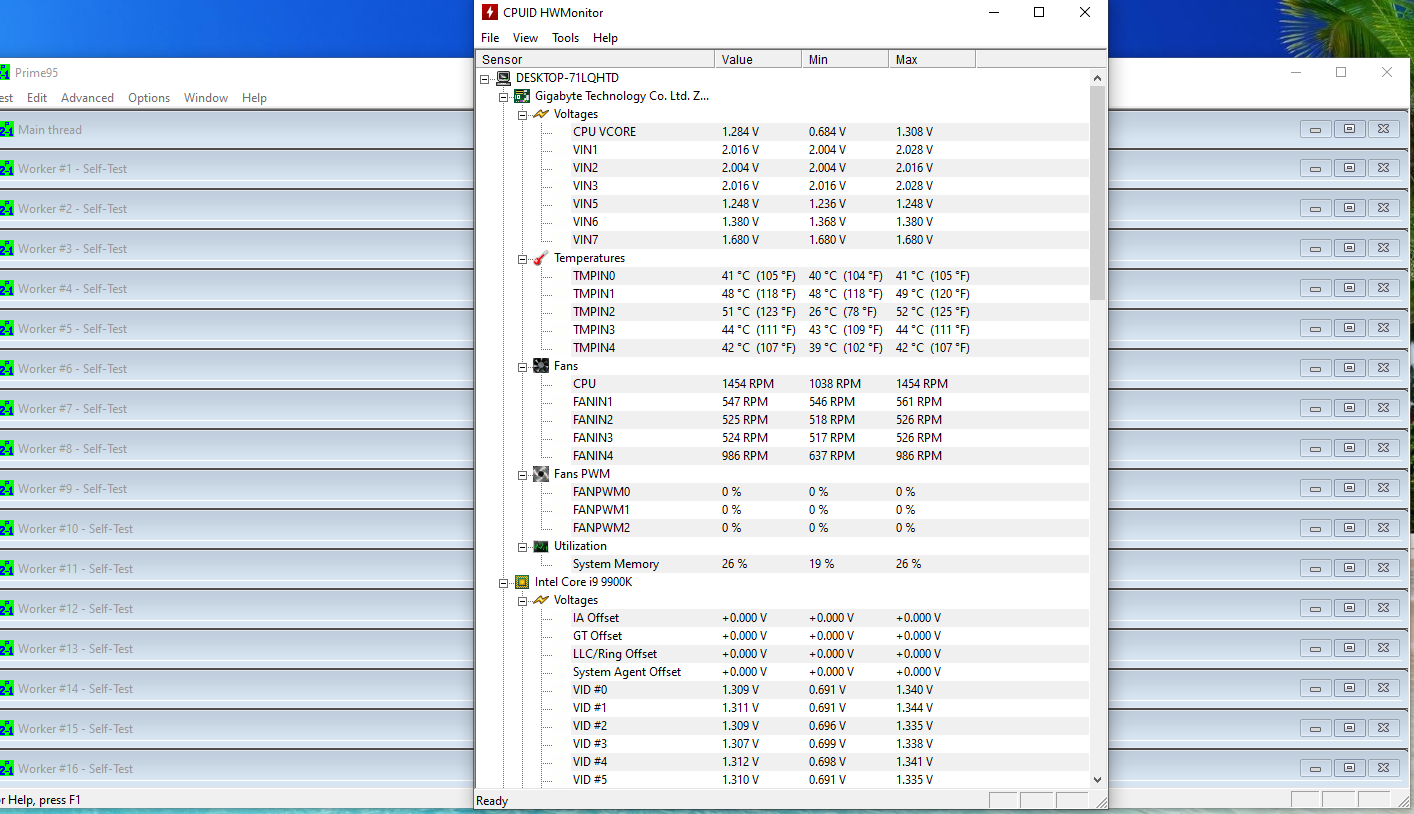Click the Intel Core i9 9900K chip icon
The width and height of the screenshot is (1414, 814).
[x=522, y=582]
